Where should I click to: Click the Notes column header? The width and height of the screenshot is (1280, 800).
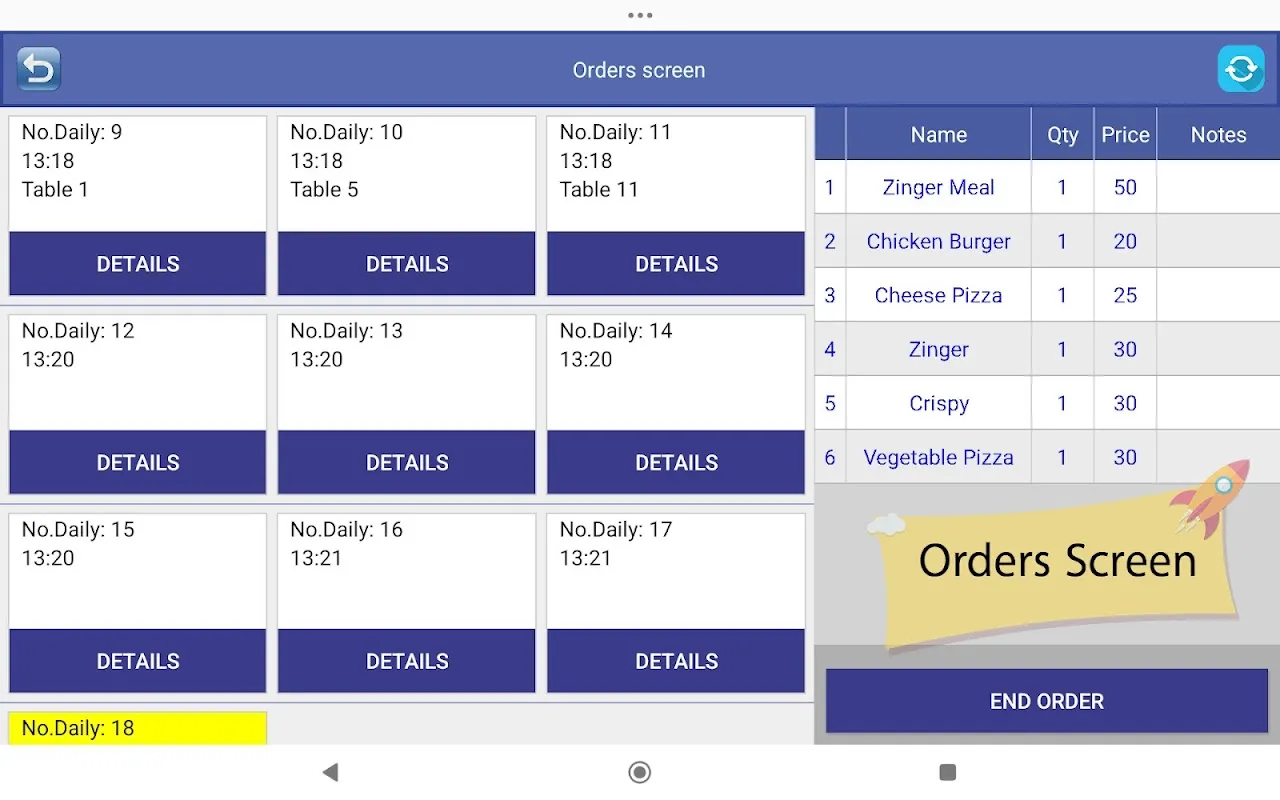click(1218, 135)
